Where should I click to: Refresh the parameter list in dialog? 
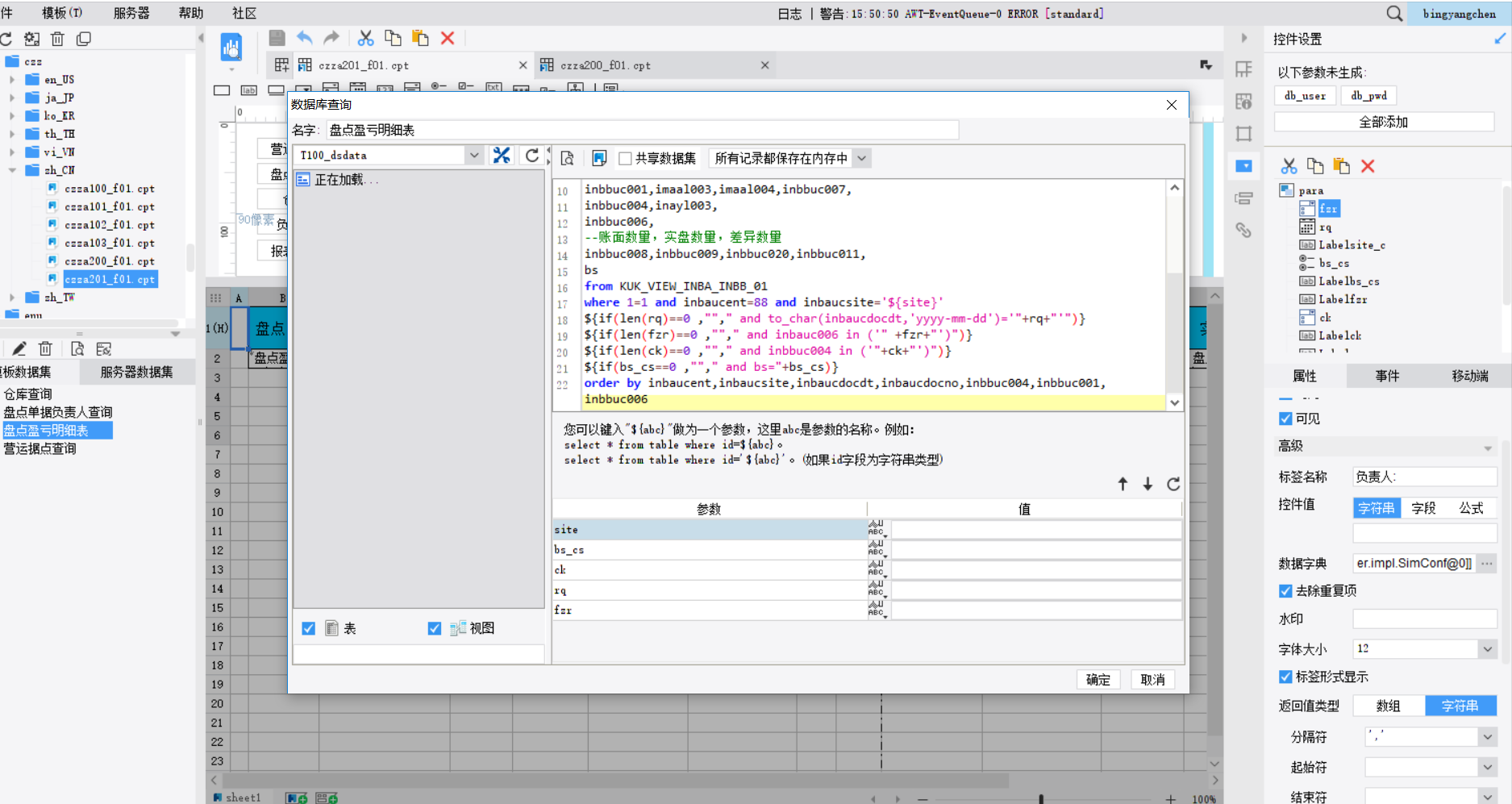coord(1173,484)
